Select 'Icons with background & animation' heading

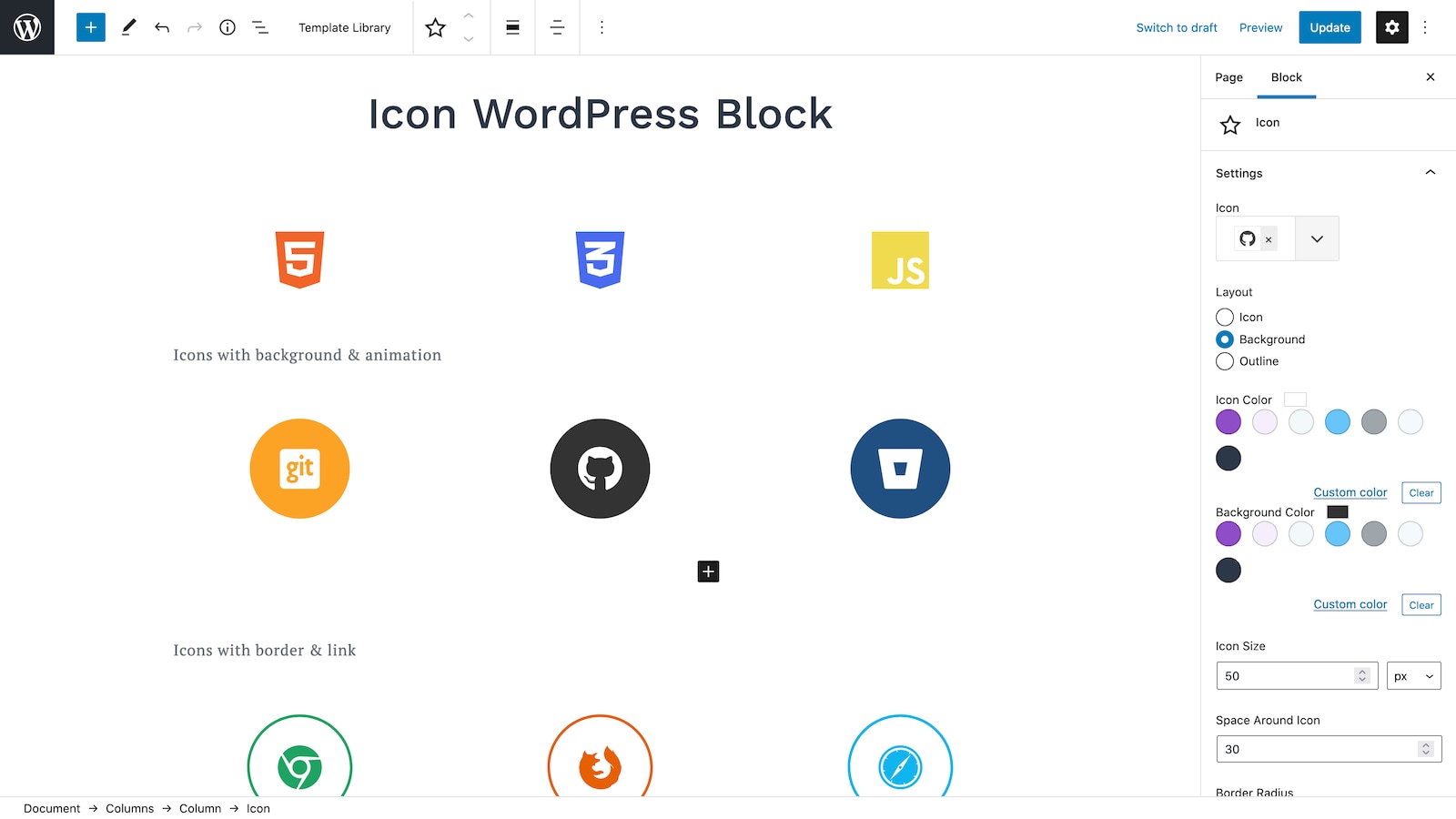click(308, 355)
